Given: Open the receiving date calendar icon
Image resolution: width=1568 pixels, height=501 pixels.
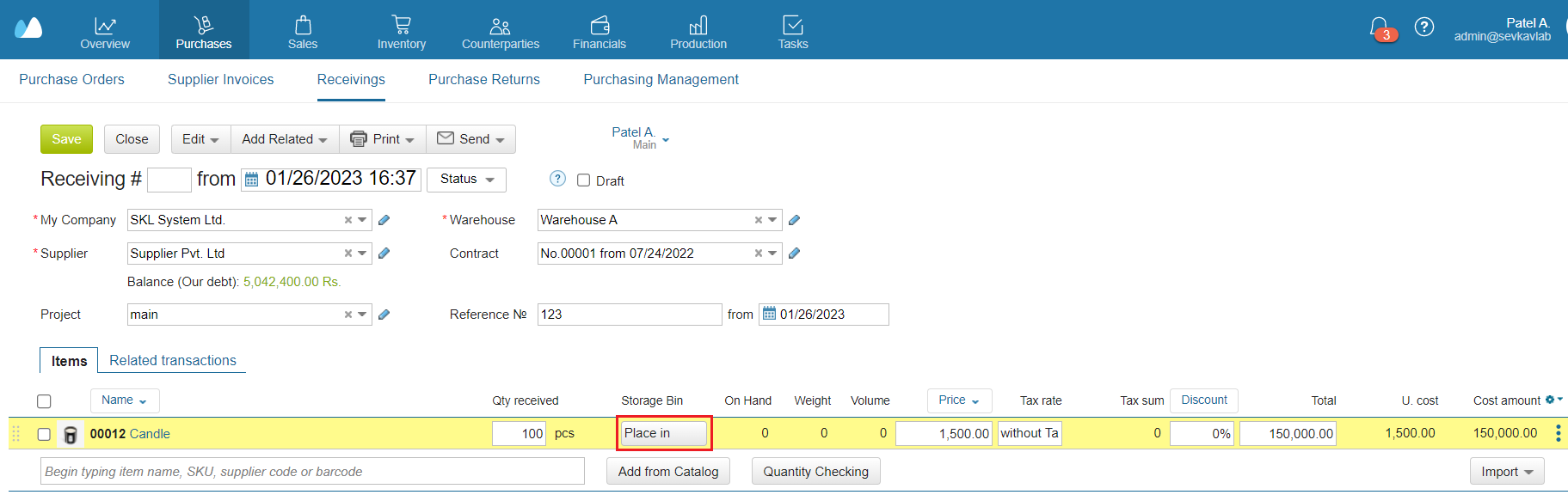Looking at the screenshot, I should click(x=252, y=180).
